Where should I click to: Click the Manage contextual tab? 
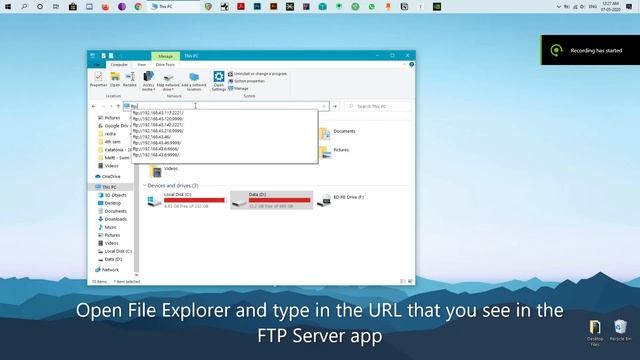165,56
